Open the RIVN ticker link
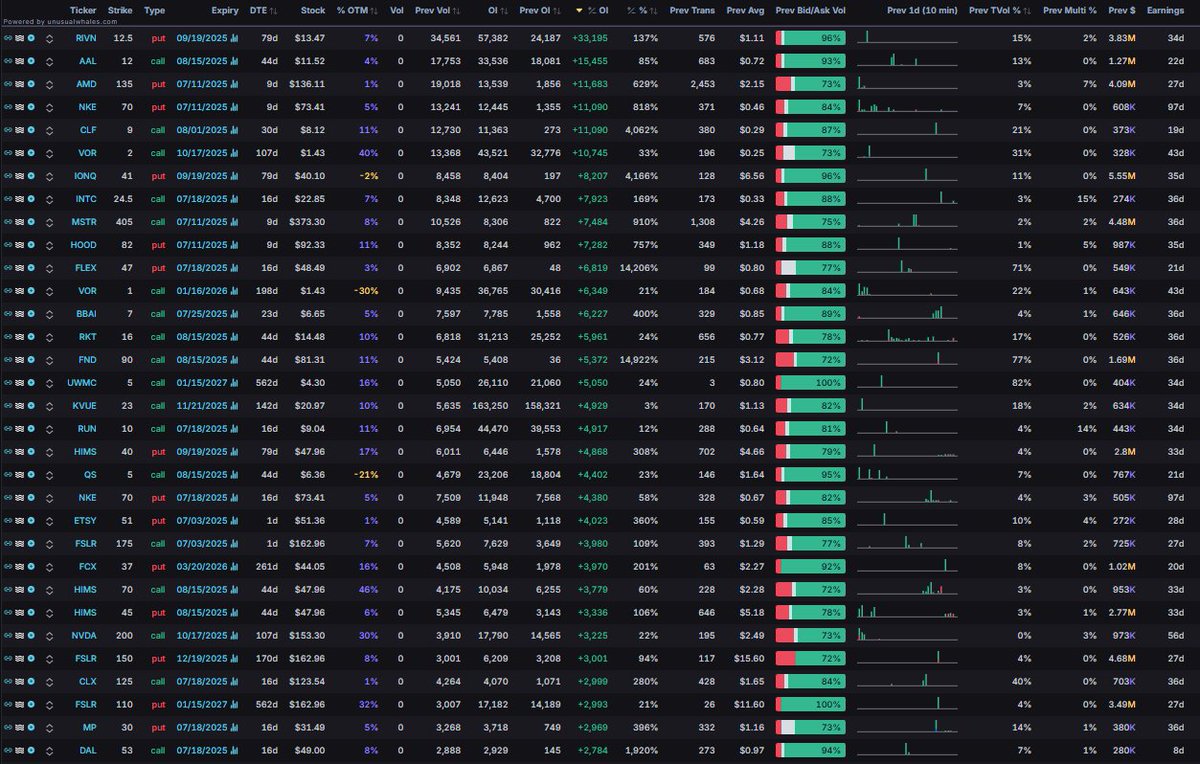The height and width of the screenshot is (764, 1200). [86, 37]
